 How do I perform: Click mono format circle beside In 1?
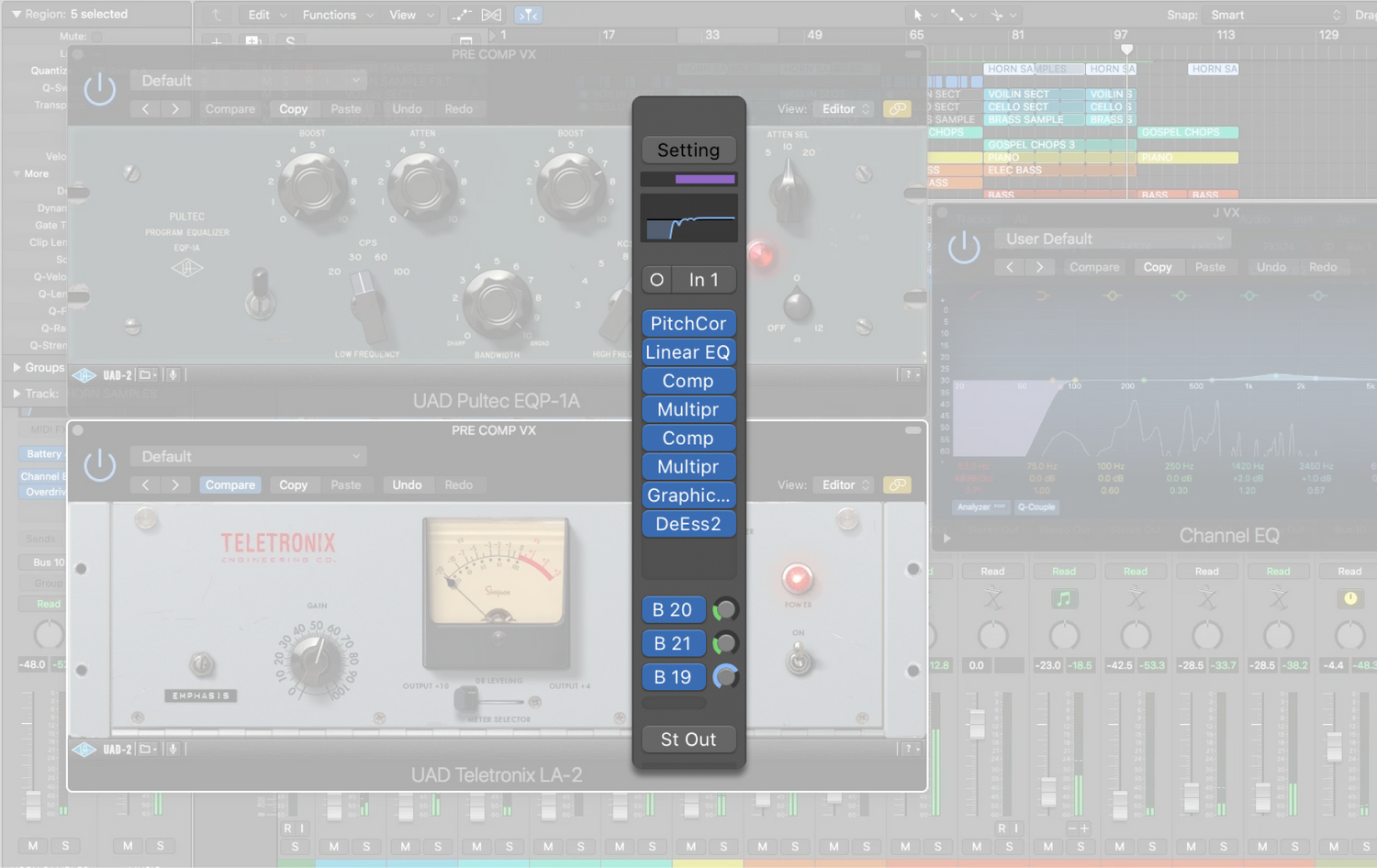click(656, 280)
